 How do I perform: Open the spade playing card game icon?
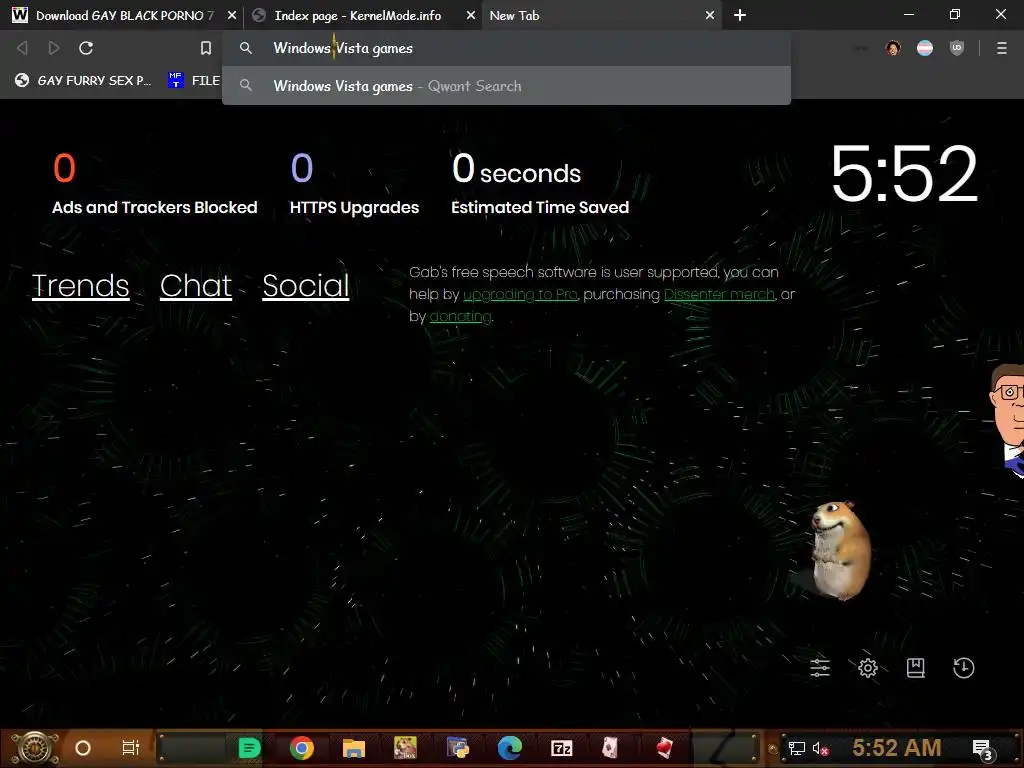tap(610, 748)
